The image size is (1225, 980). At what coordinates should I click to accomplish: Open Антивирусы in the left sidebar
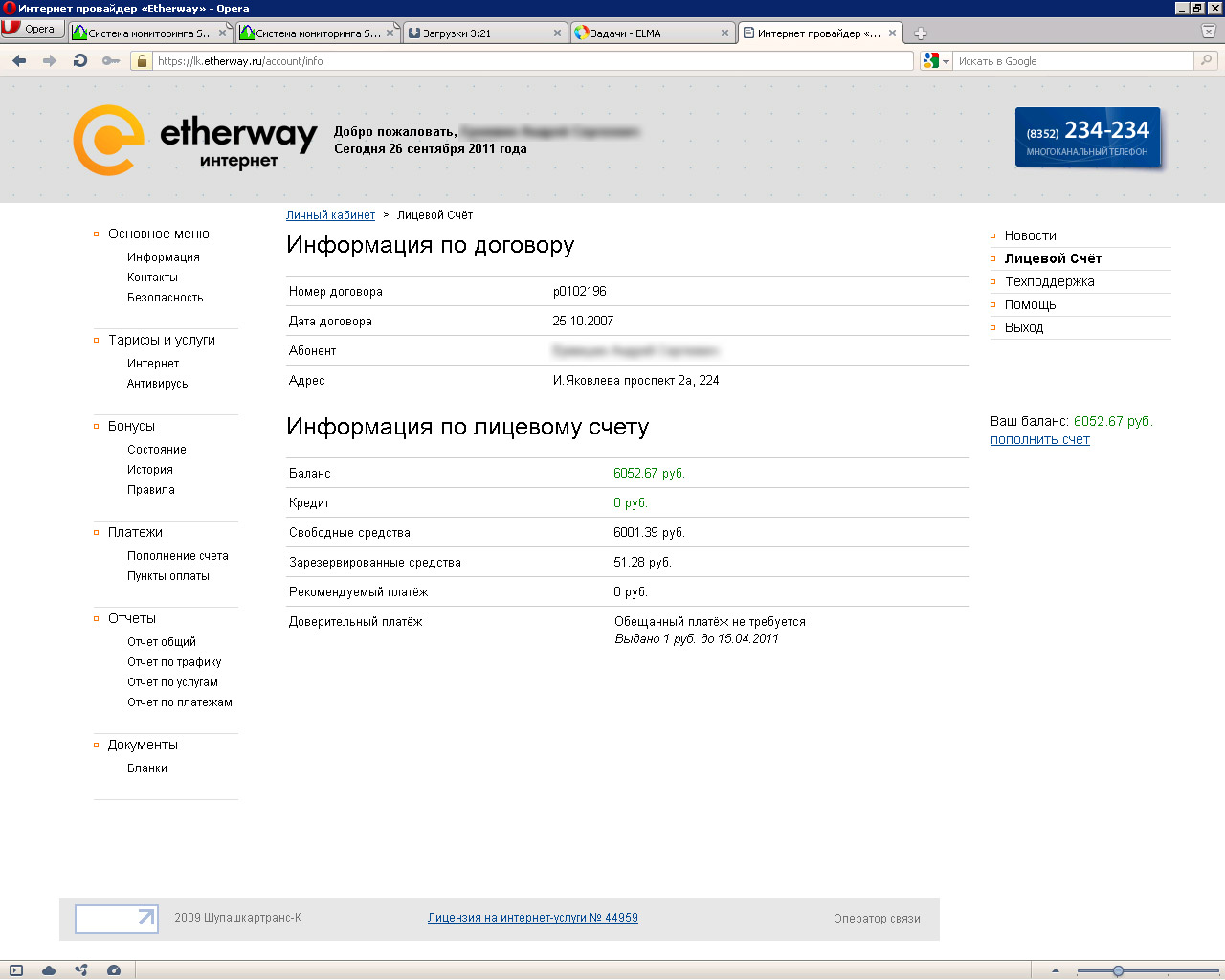[159, 384]
